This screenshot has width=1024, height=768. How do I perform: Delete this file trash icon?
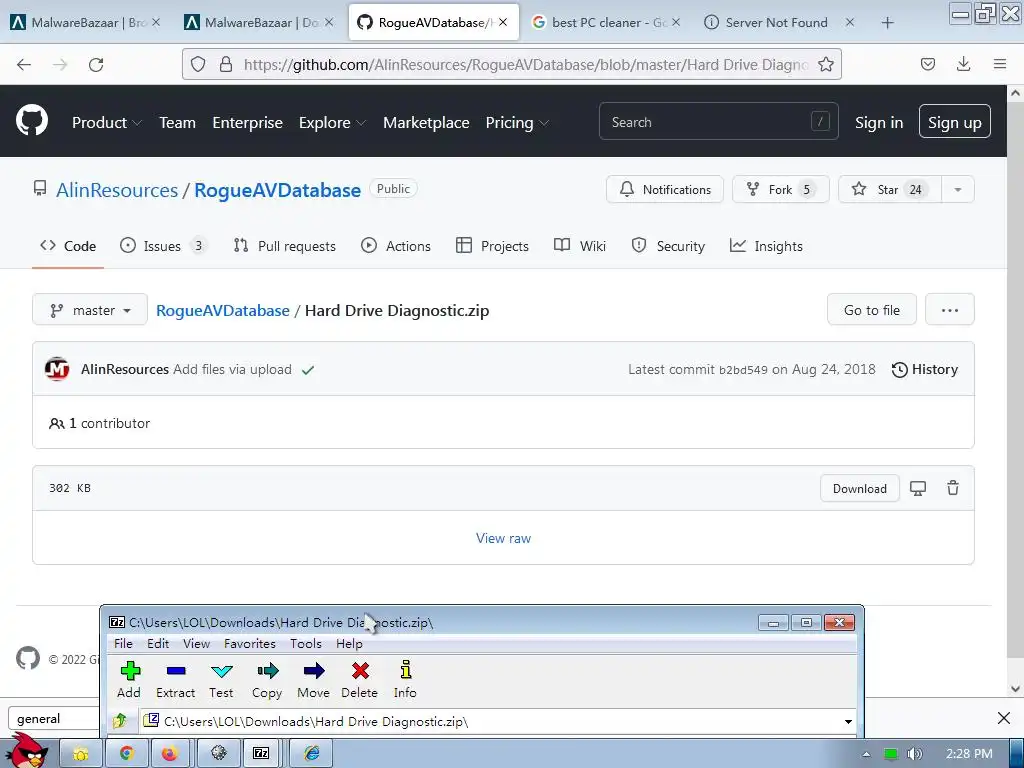953,488
